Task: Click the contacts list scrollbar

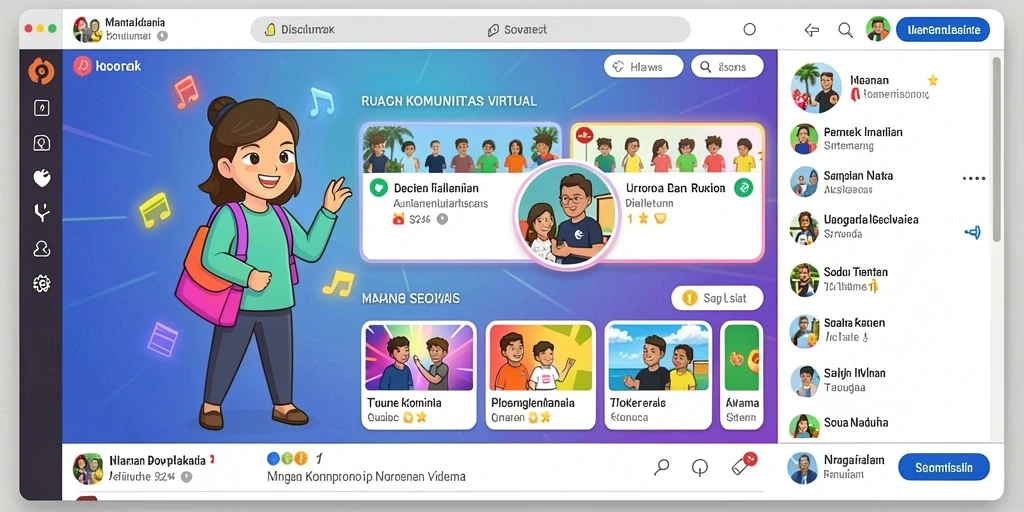Action: [996, 149]
